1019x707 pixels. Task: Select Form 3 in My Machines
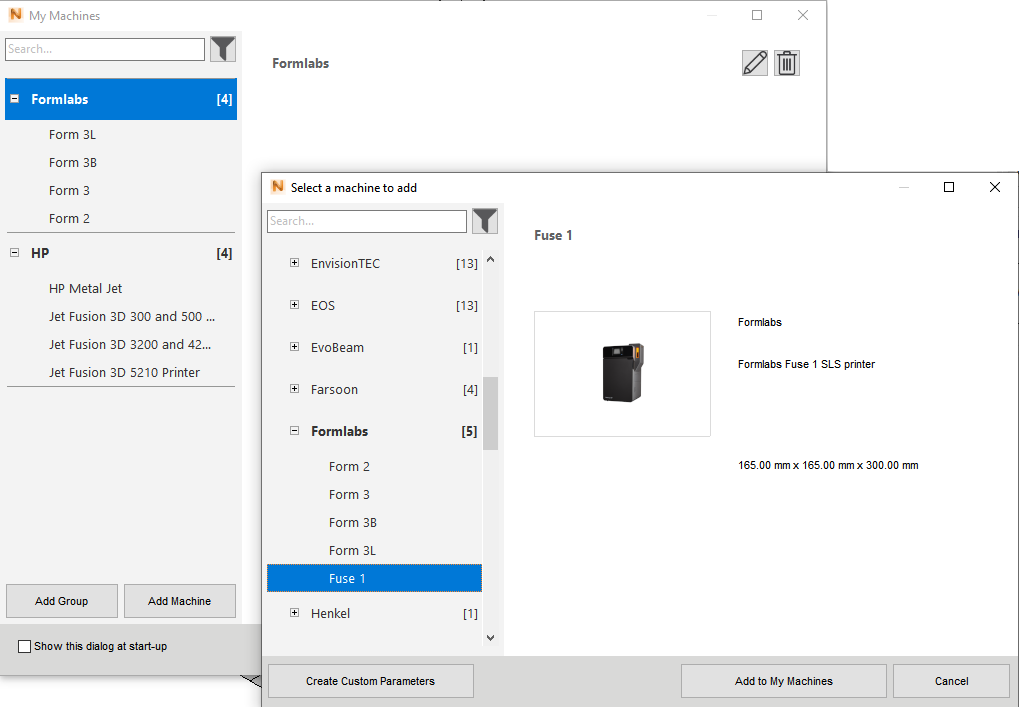tap(121, 190)
